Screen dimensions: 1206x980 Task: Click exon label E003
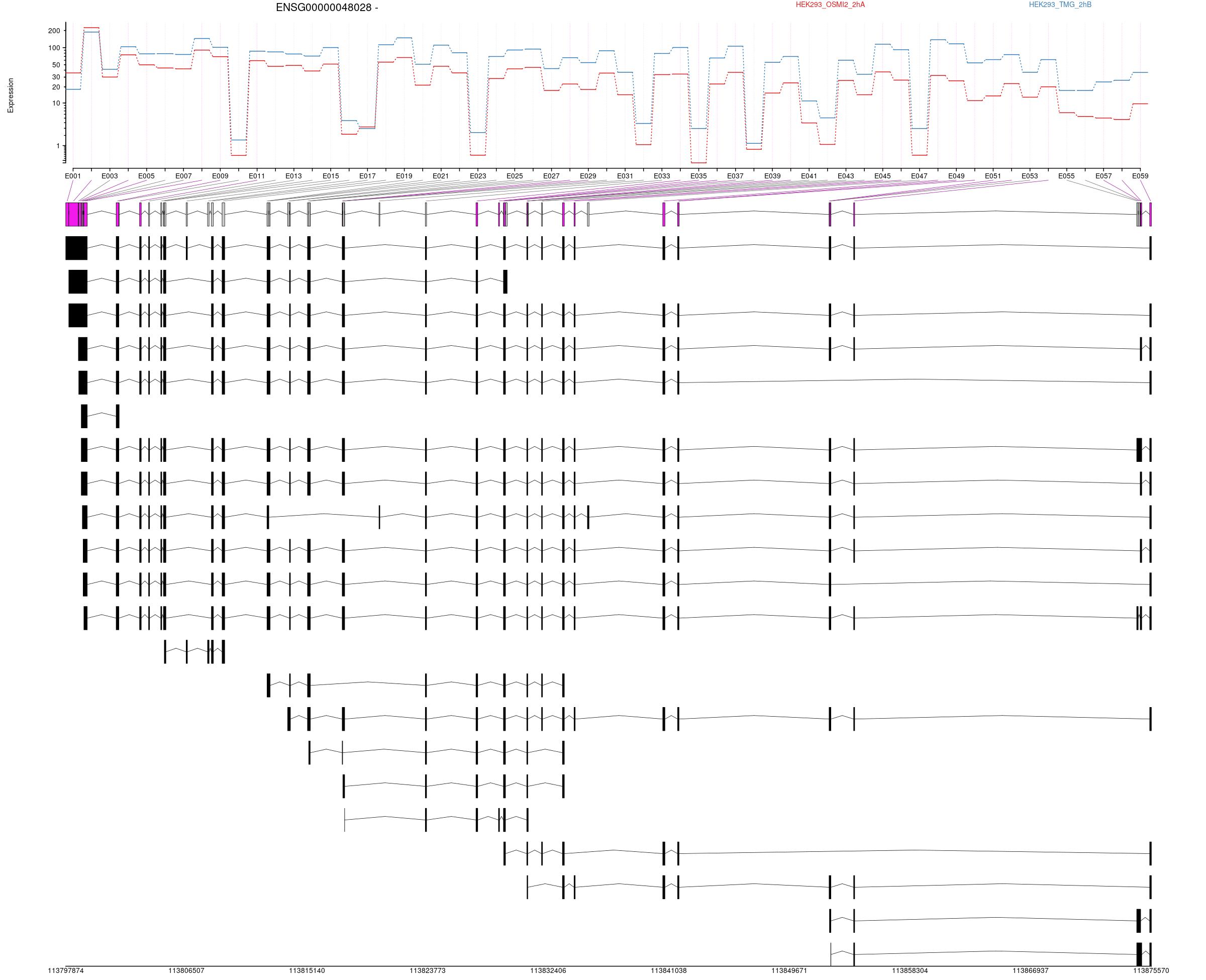[x=110, y=176]
